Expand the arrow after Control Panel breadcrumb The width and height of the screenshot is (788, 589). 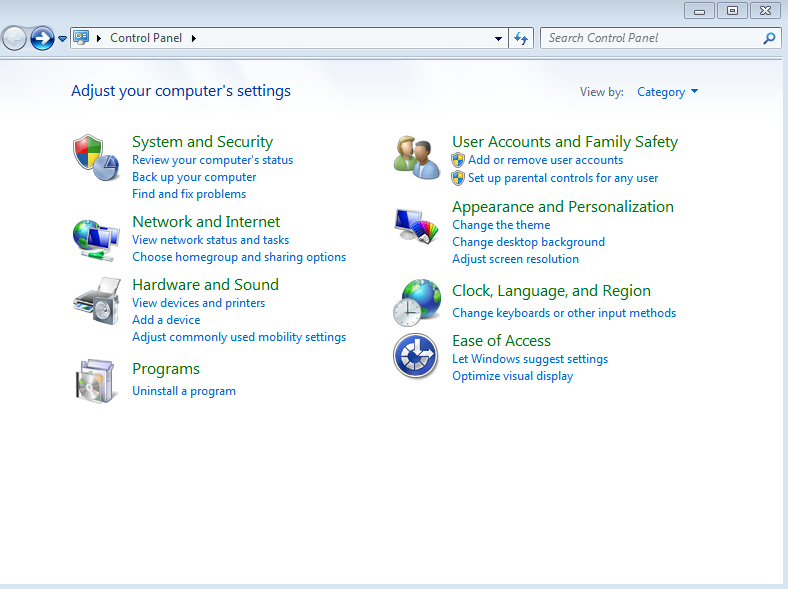coord(194,38)
